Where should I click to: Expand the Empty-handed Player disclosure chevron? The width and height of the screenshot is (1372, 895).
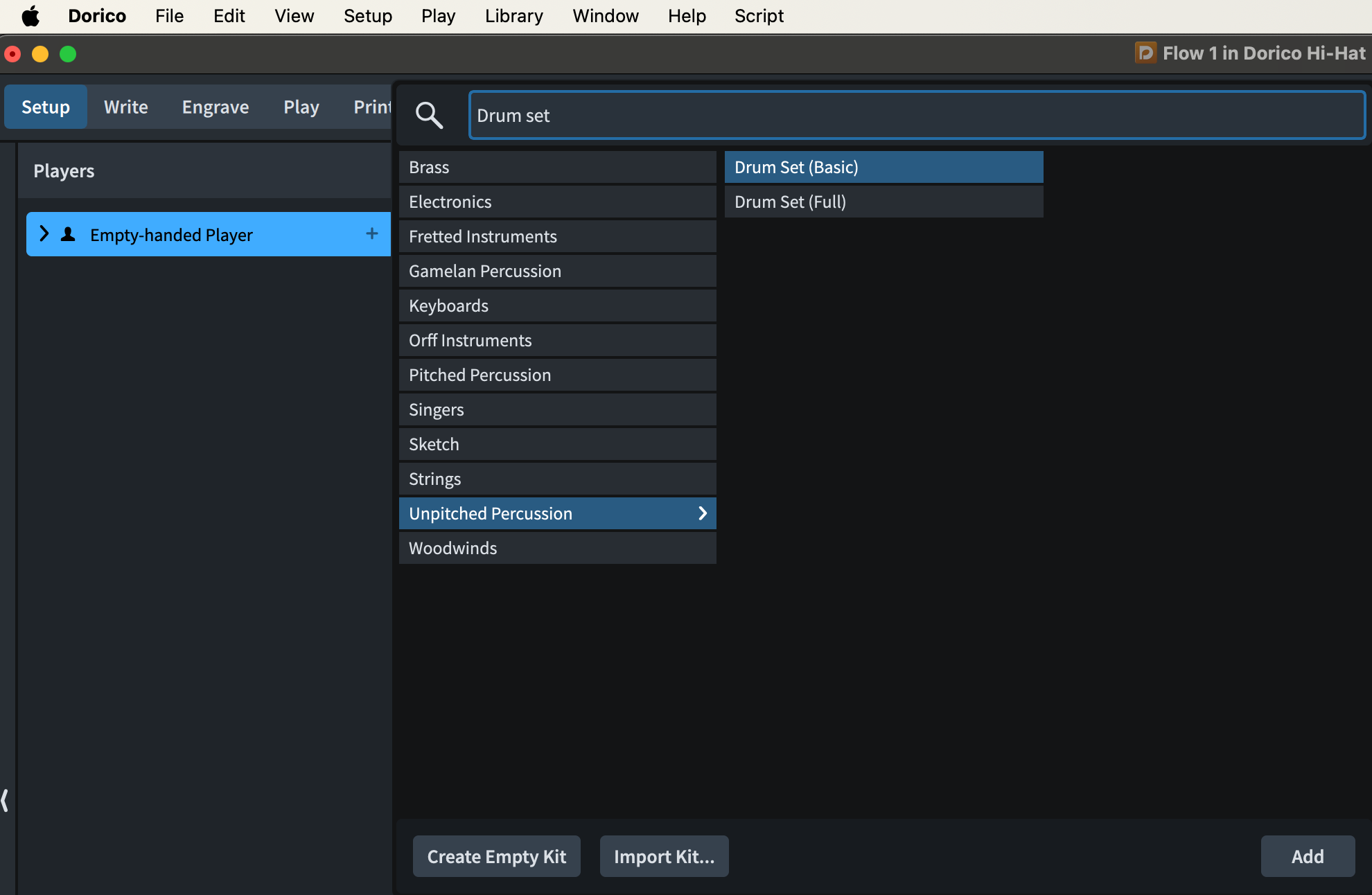tap(44, 234)
